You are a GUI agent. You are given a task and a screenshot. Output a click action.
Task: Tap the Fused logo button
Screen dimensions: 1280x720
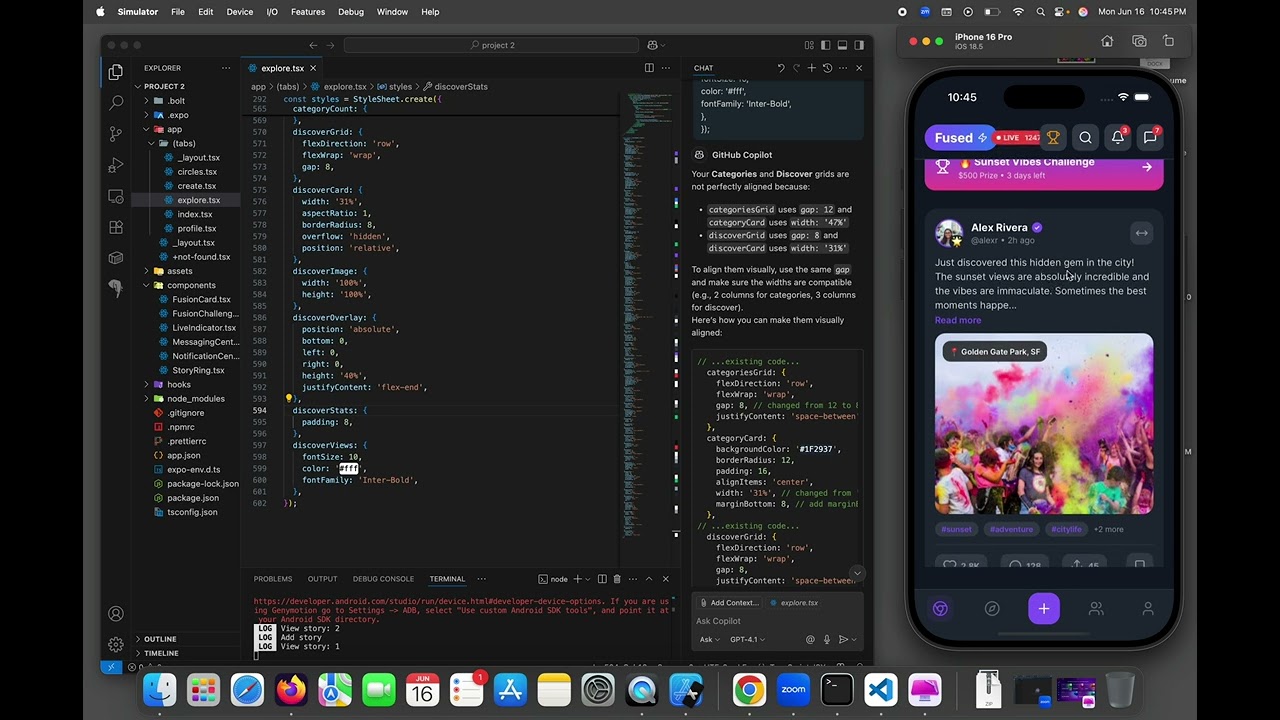tap(960, 138)
